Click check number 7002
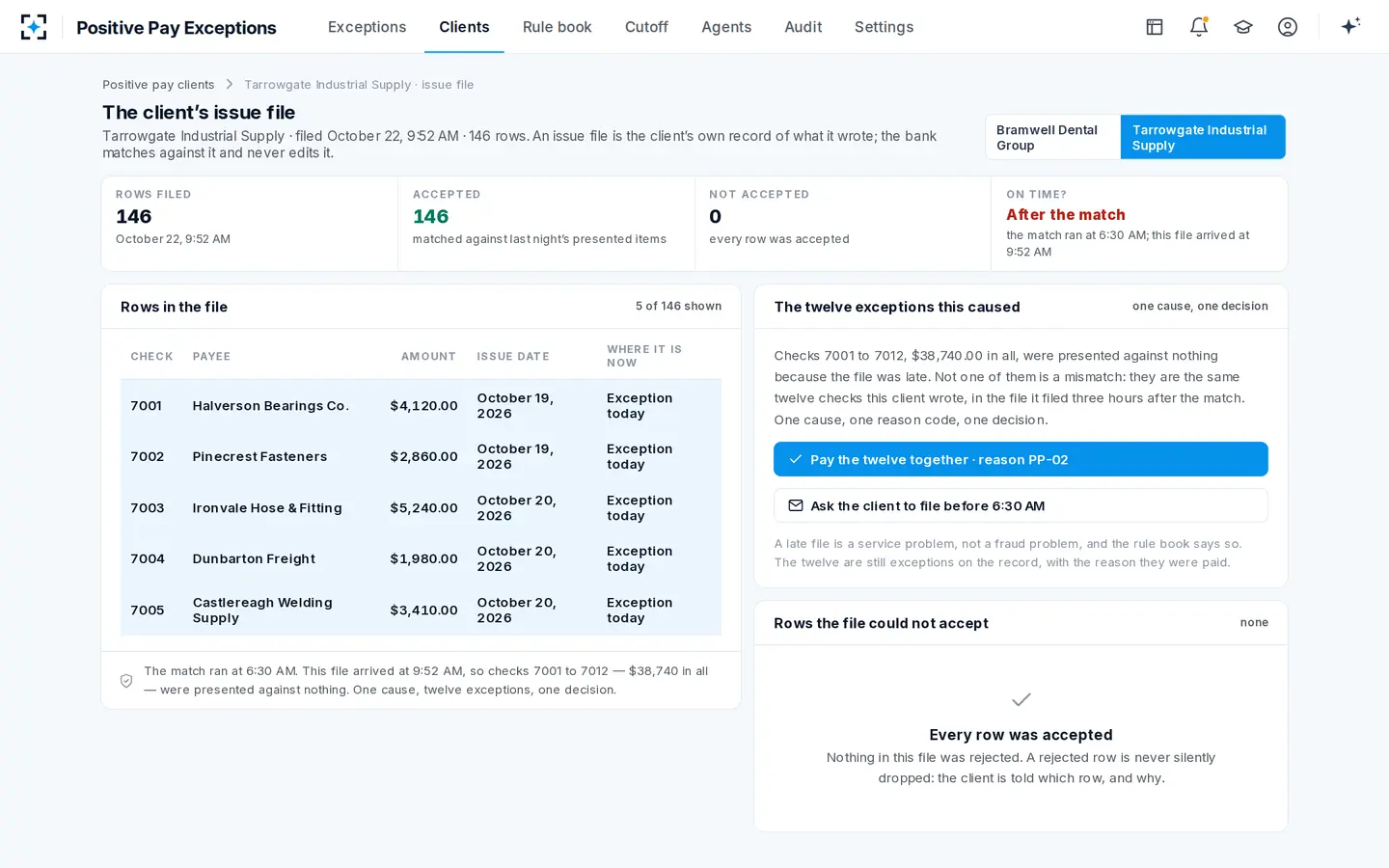This screenshot has width=1389, height=868. [148, 456]
